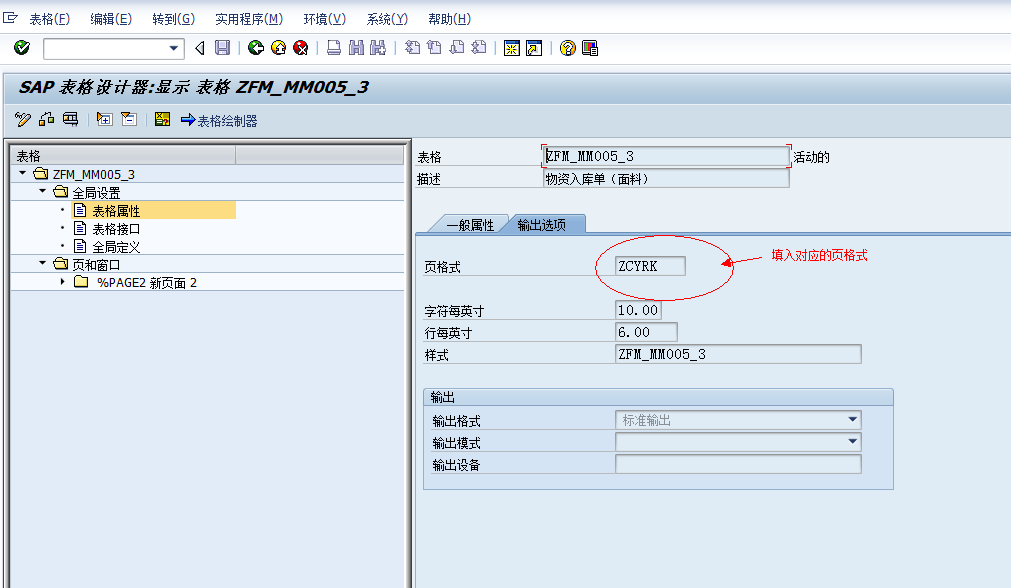Select the %PAGE2 新页面 2 page label
The image size is (1011, 588).
147,283
